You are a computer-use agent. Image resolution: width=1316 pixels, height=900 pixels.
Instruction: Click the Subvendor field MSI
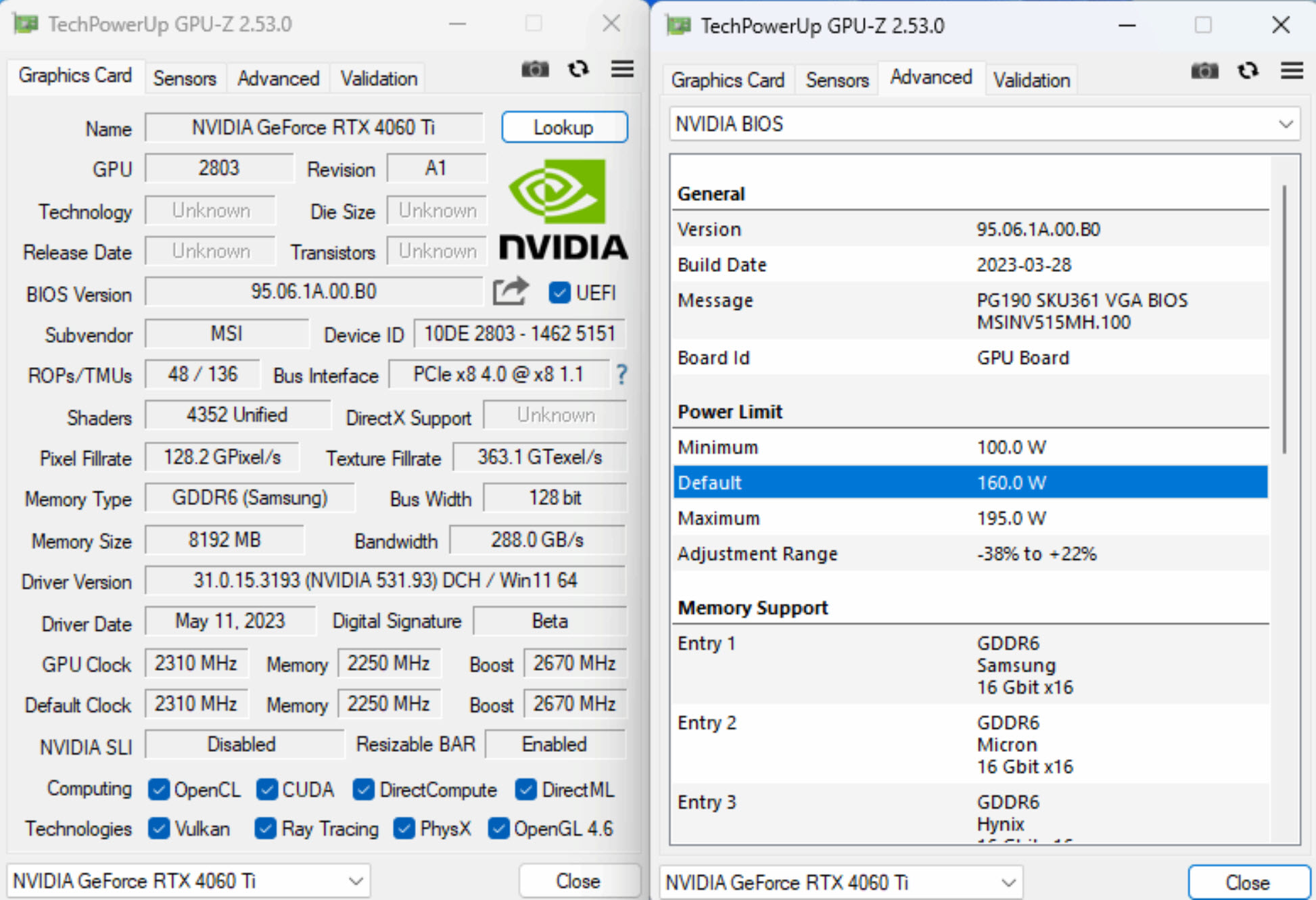click(x=227, y=333)
